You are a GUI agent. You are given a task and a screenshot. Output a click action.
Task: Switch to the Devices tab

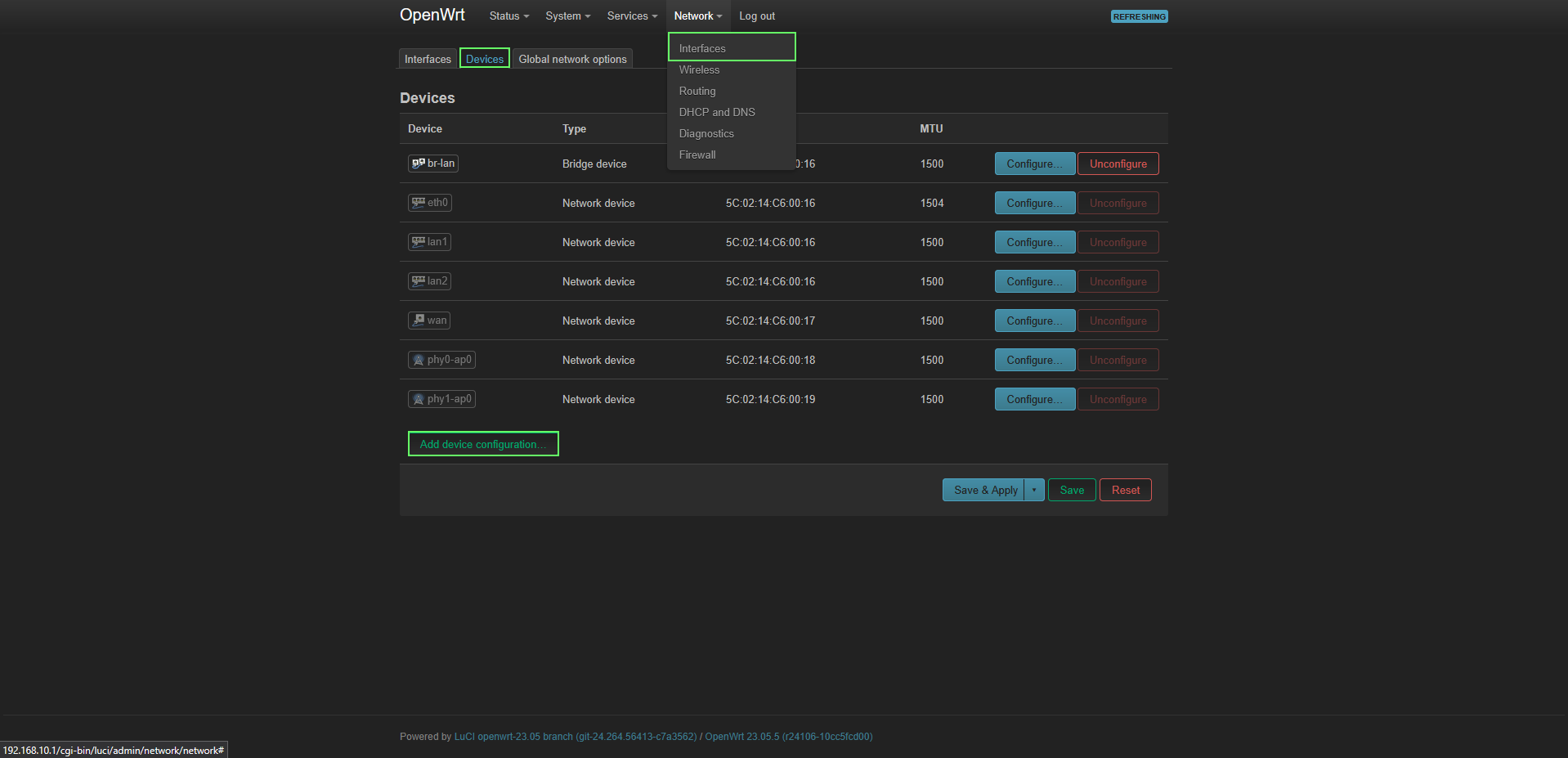pyautogui.click(x=485, y=59)
